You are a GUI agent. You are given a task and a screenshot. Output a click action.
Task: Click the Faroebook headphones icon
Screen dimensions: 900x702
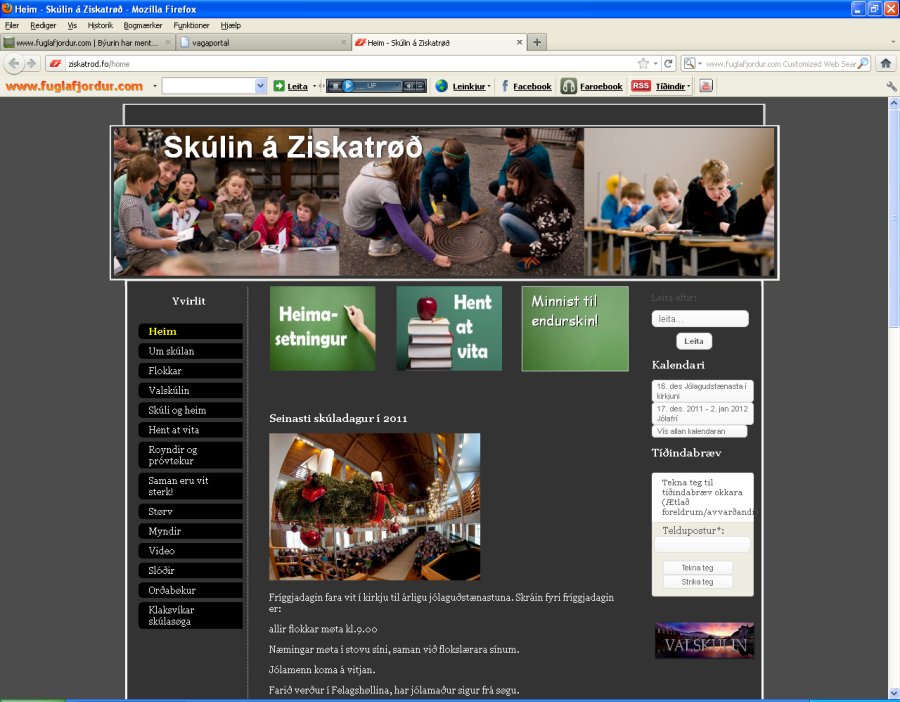pyautogui.click(x=568, y=86)
